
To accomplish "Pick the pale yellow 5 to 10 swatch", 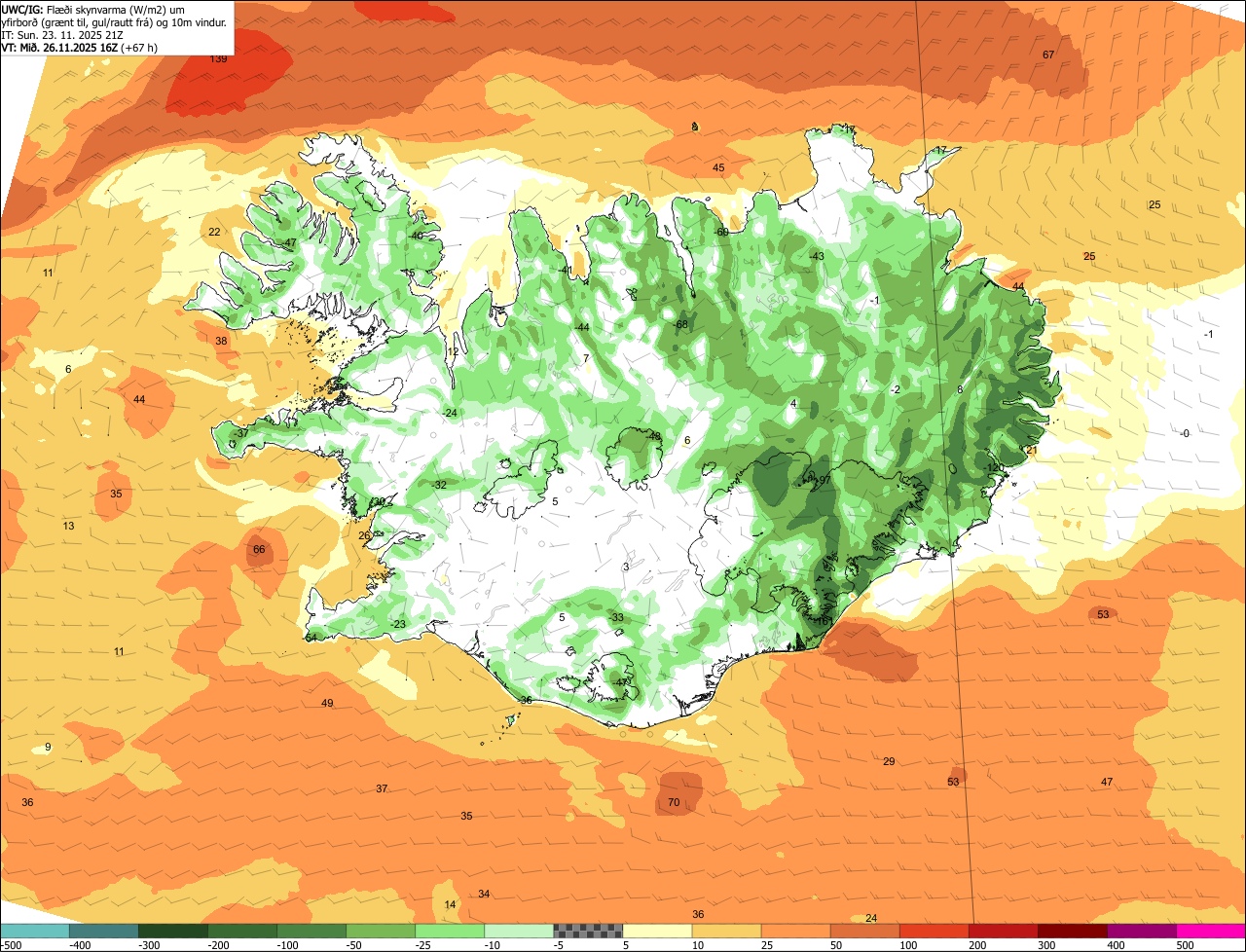I will [x=657, y=931].
